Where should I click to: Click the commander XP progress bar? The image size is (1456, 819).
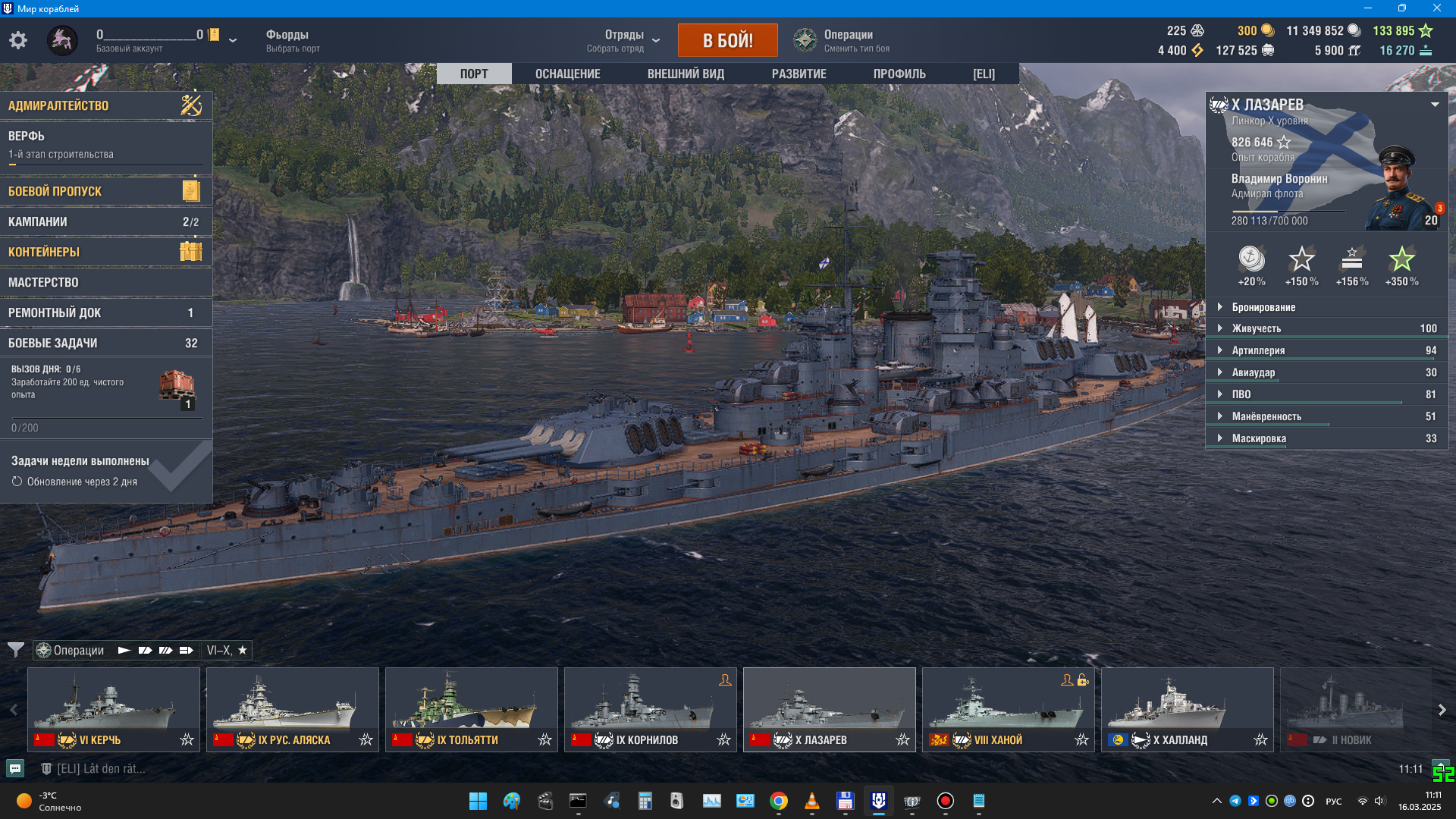click(1288, 211)
